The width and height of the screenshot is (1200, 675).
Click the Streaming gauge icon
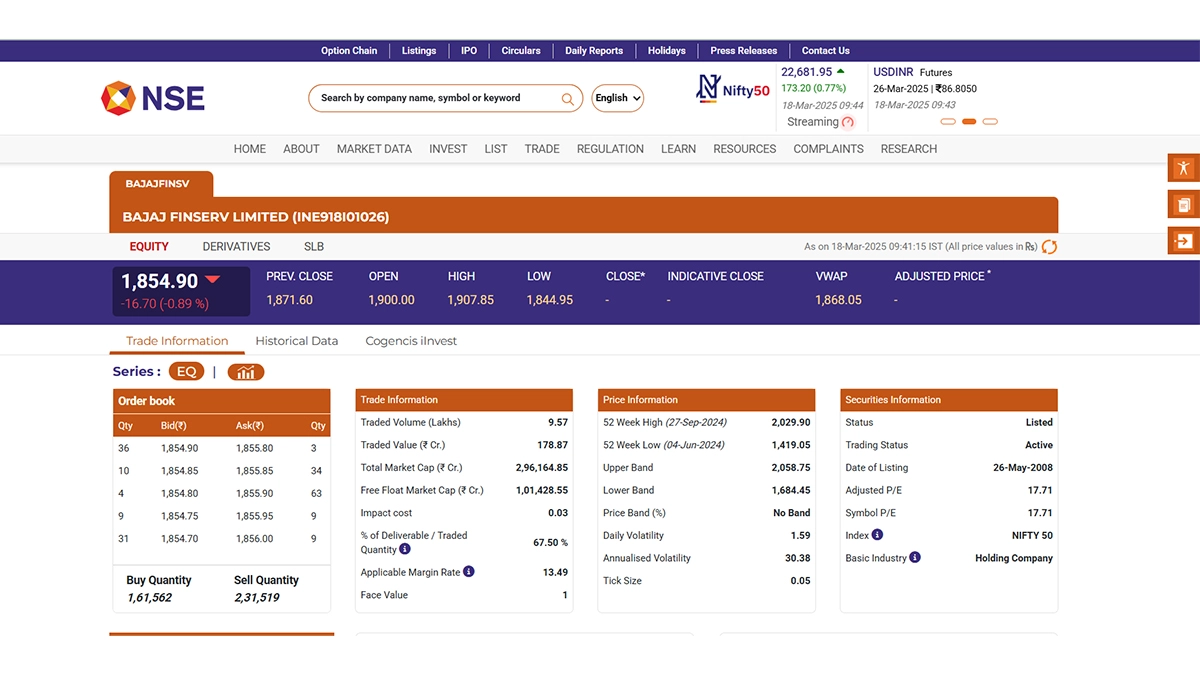tap(848, 123)
